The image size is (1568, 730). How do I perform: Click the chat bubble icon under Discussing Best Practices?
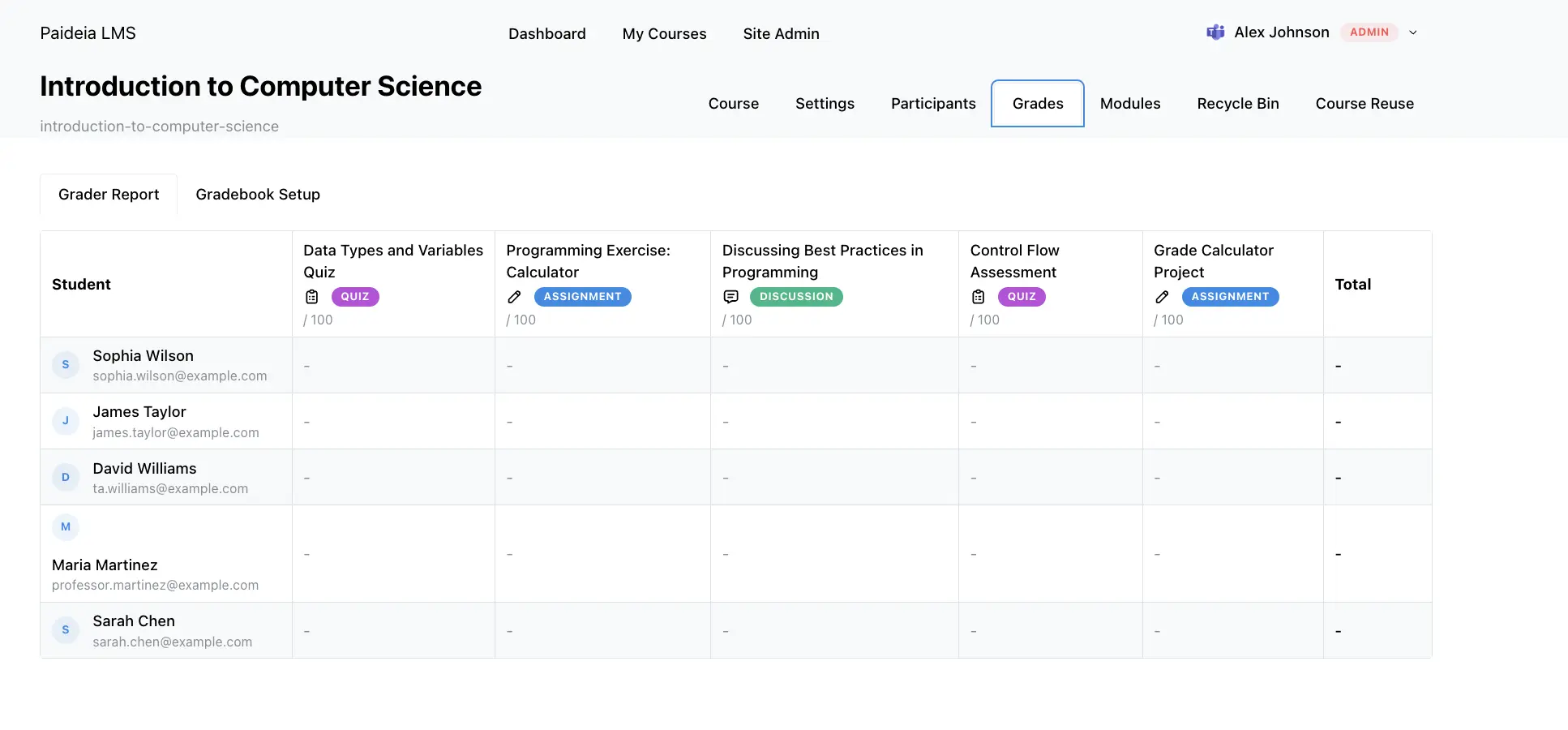(730, 297)
